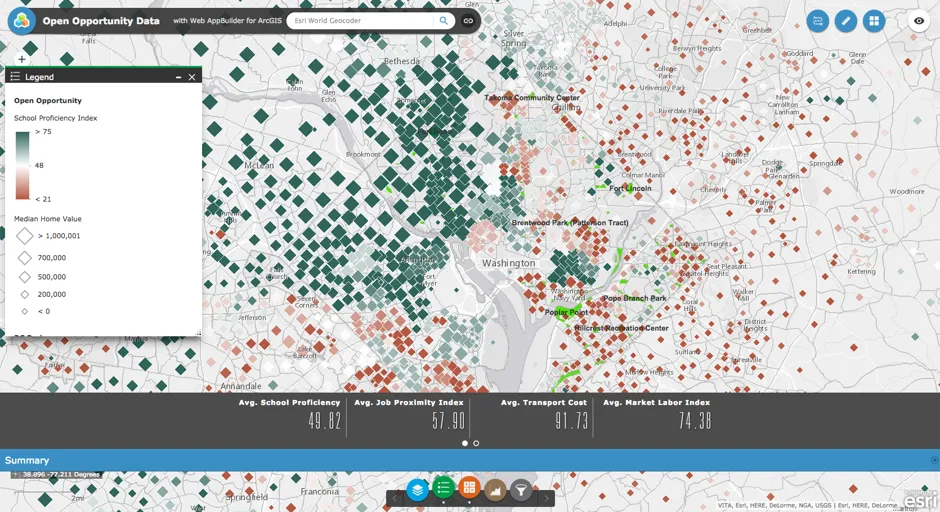Click the 38.896 -77.211 Degrees coordinate readout
The height and width of the screenshot is (512, 940).
pos(62,474)
